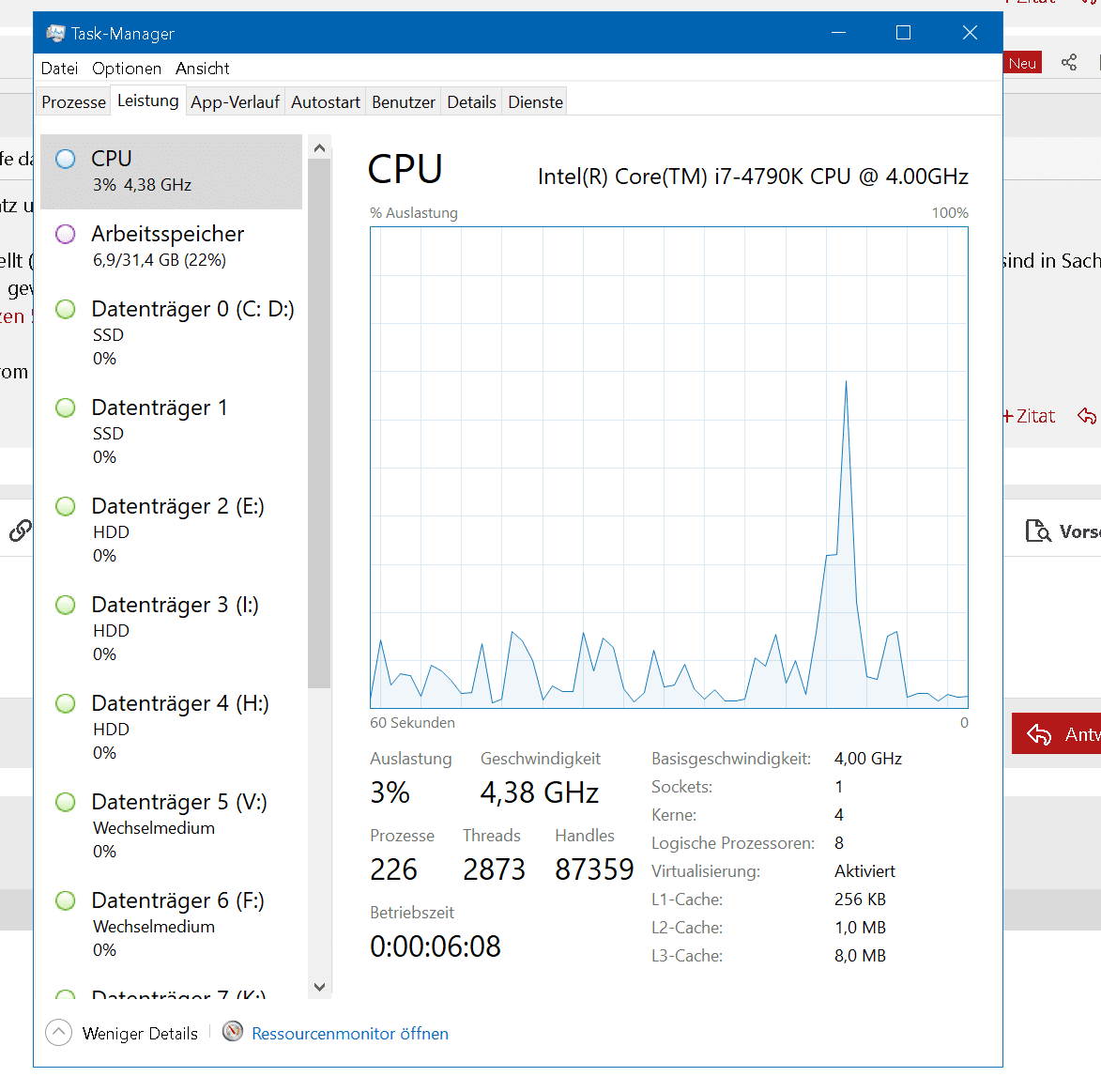The height and width of the screenshot is (1092, 1101).
Task: Minimize the Task-Manager window
Action: tap(838, 32)
